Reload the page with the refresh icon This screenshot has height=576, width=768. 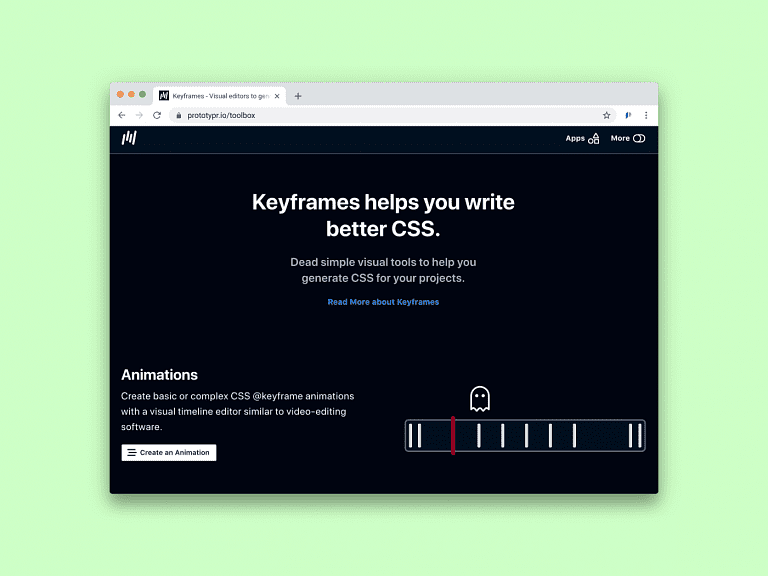(x=157, y=115)
